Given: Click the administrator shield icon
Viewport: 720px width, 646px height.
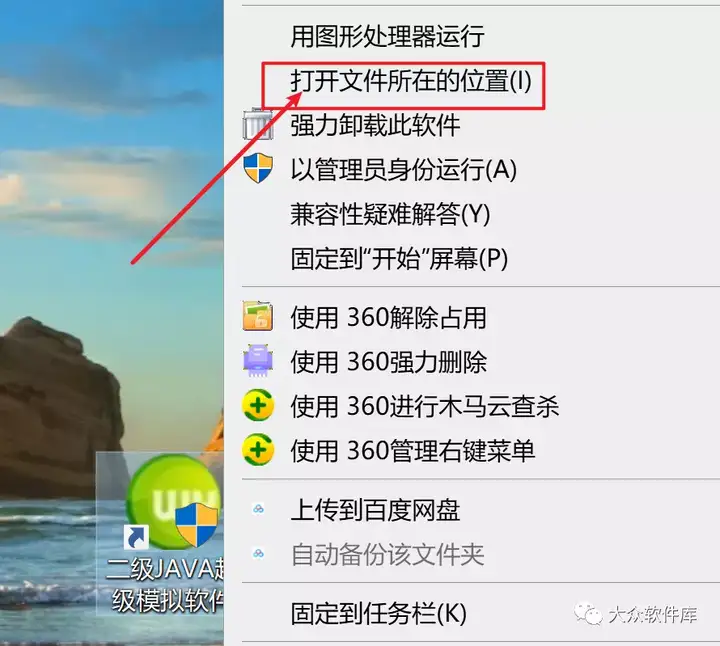Looking at the screenshot, I should tap(258, 168).
